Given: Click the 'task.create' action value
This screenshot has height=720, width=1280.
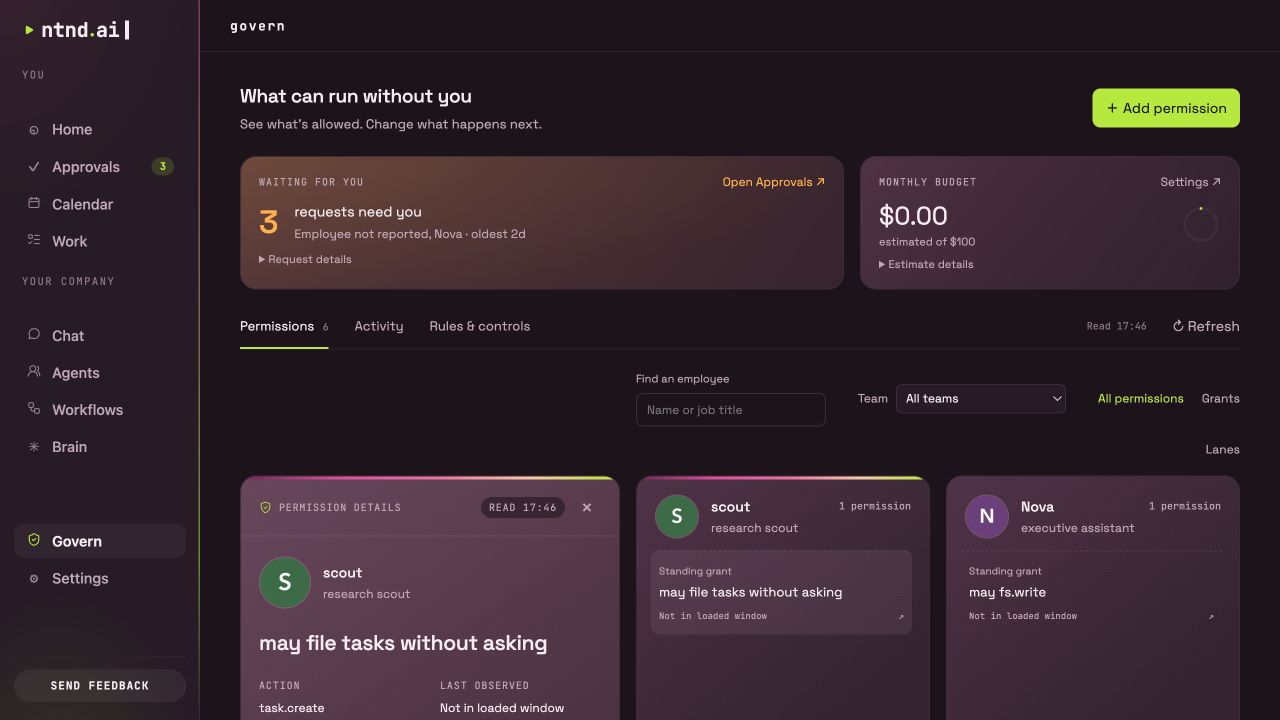Looking at the screenshot, I should pyautogui.click(x=292, y=708).
